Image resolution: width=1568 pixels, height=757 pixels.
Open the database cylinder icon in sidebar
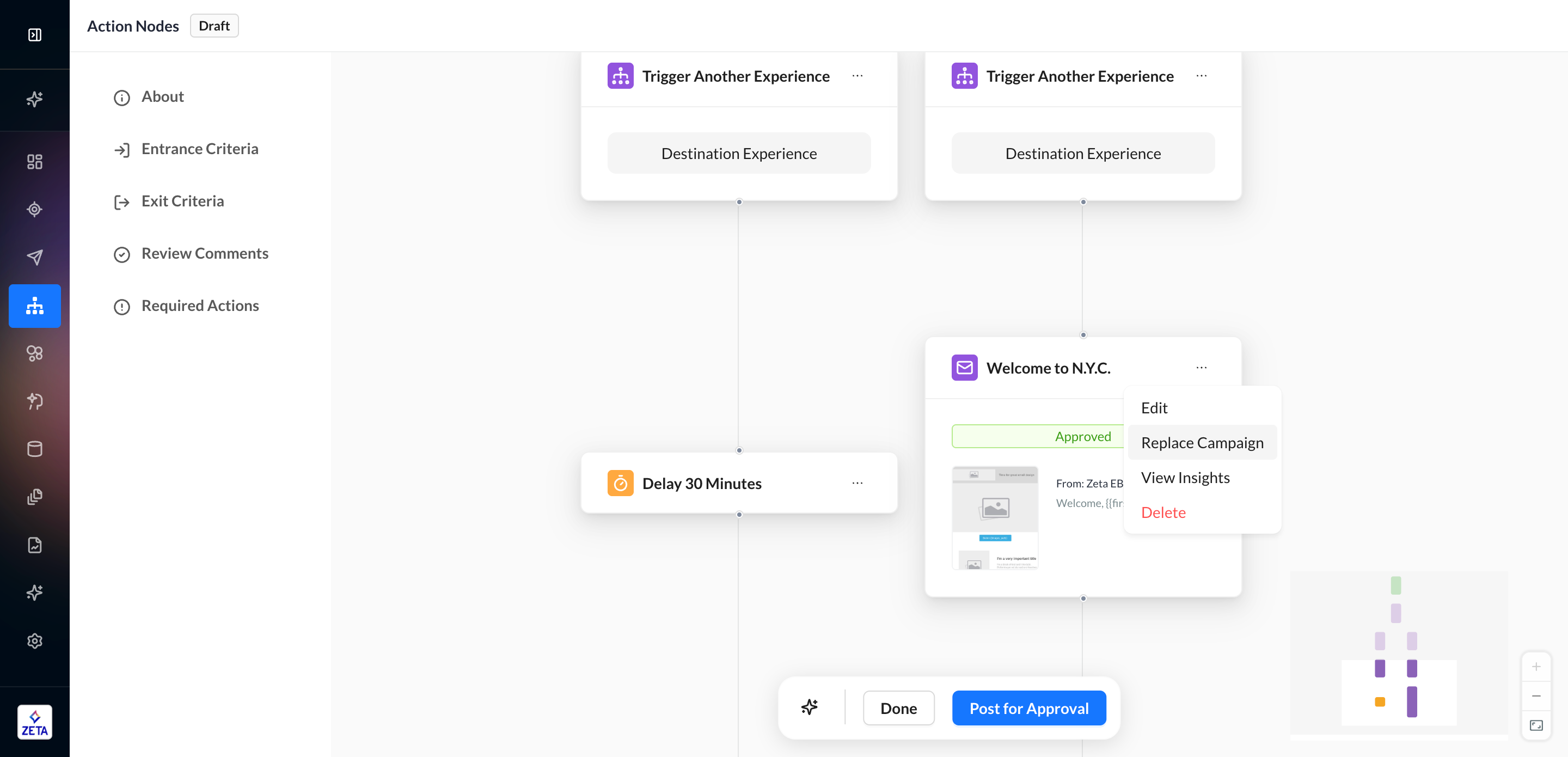35,449
